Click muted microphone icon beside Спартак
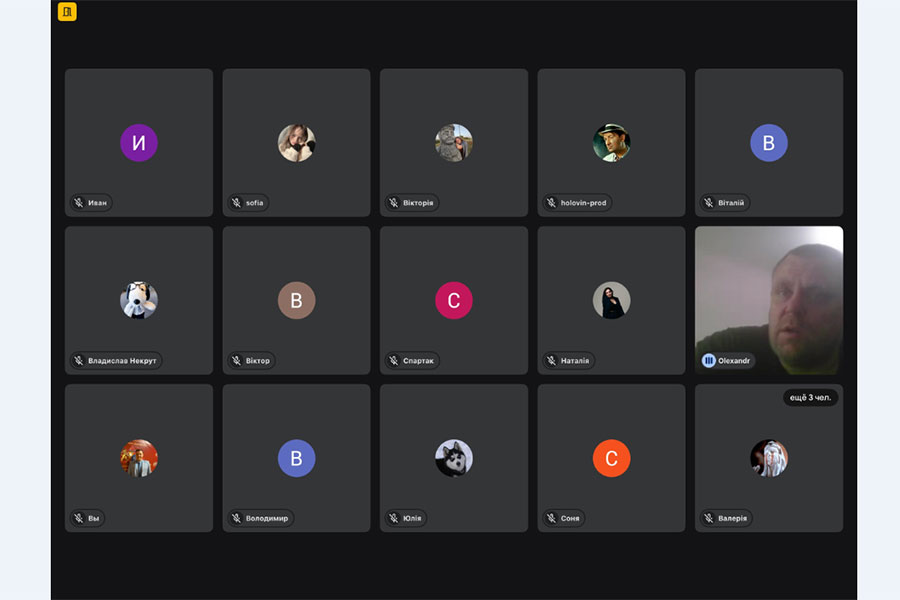The image size is (900, 600). [x=394, y=361]
